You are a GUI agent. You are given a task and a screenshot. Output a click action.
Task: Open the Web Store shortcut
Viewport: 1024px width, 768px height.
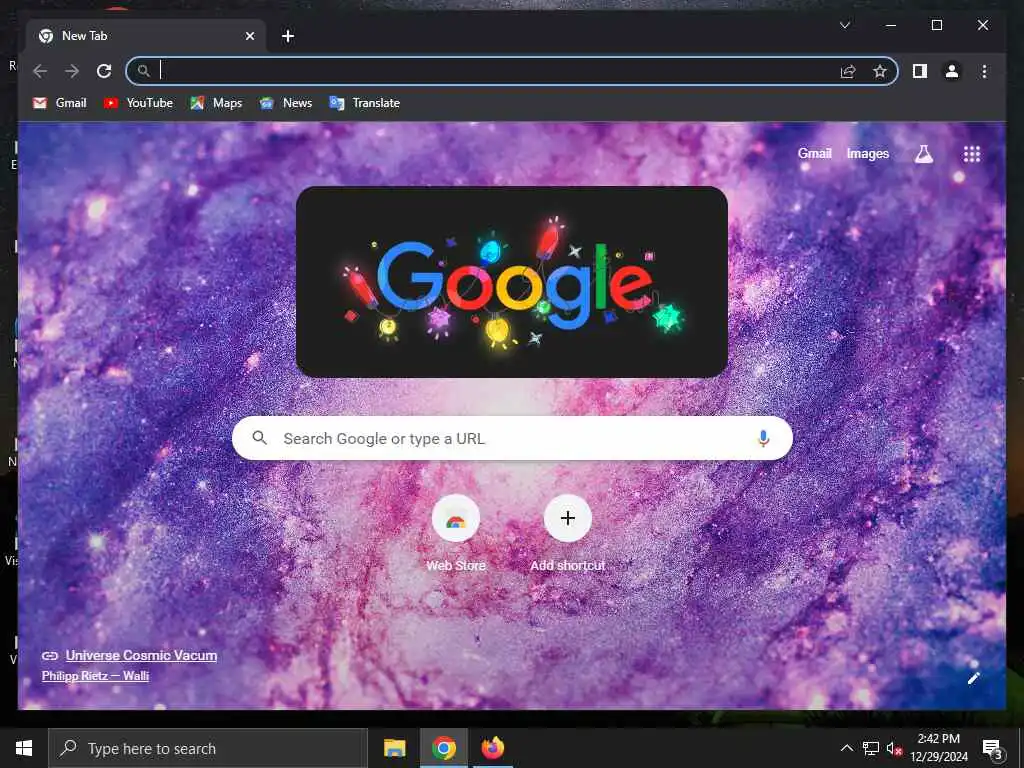pos(456,534)
